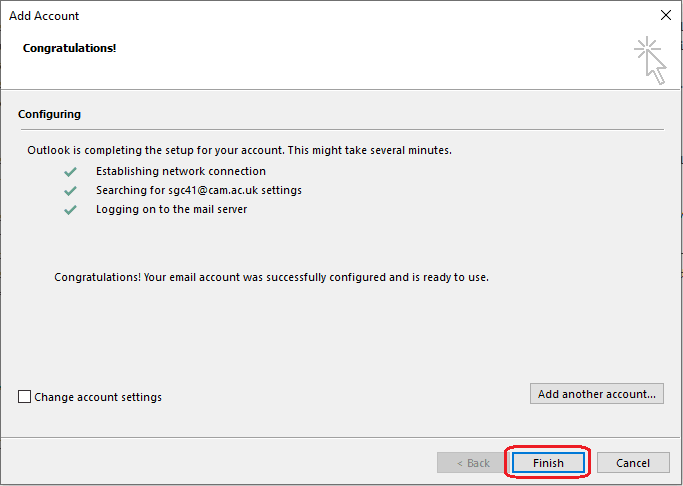The width and height of the screenshot is (683, 486).
Task: Tick the Change account settings checkbox box
Action: [25, 397]
